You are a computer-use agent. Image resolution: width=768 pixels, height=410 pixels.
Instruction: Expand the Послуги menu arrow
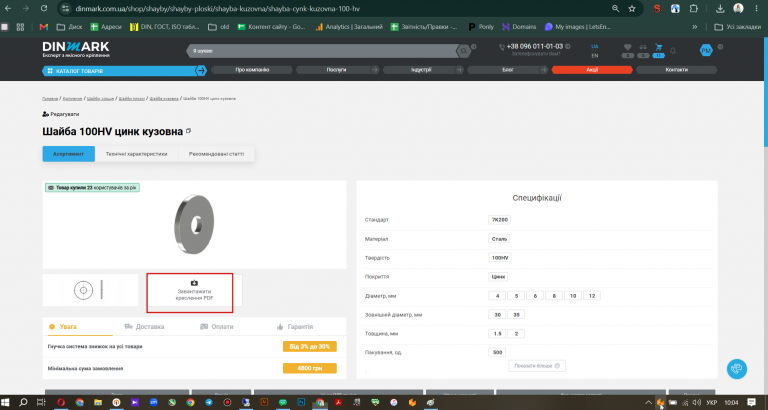(x=375, y=70)
